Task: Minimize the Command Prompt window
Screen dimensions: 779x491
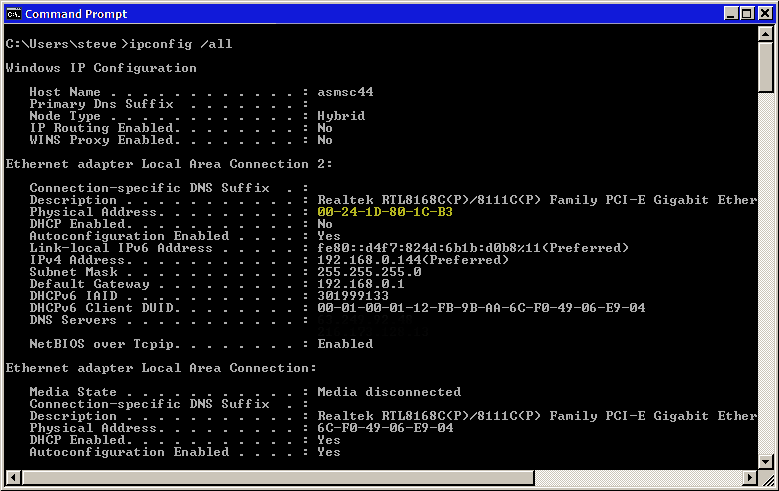Action: click(732, 14)
